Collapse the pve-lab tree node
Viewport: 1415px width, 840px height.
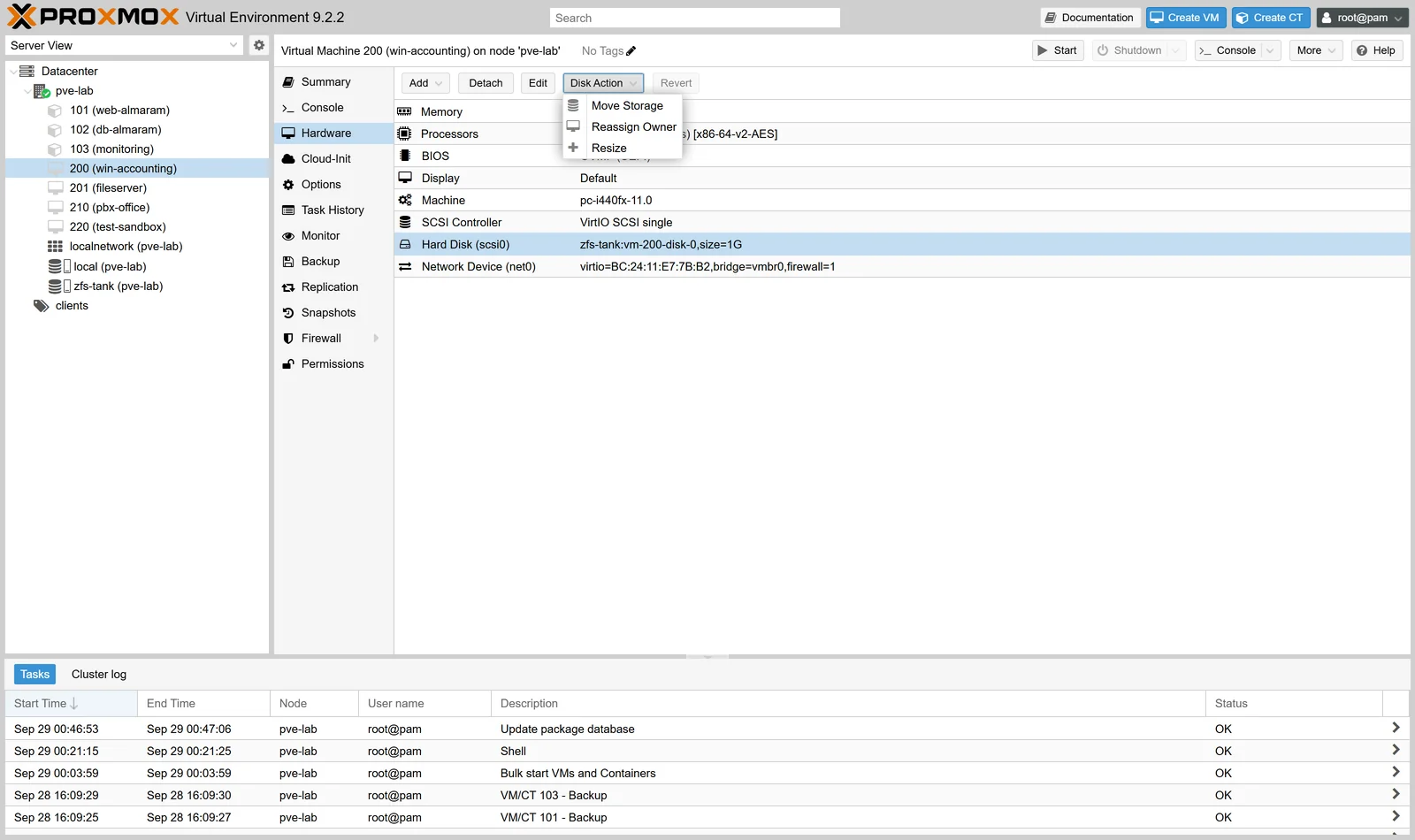coord(27,90)
